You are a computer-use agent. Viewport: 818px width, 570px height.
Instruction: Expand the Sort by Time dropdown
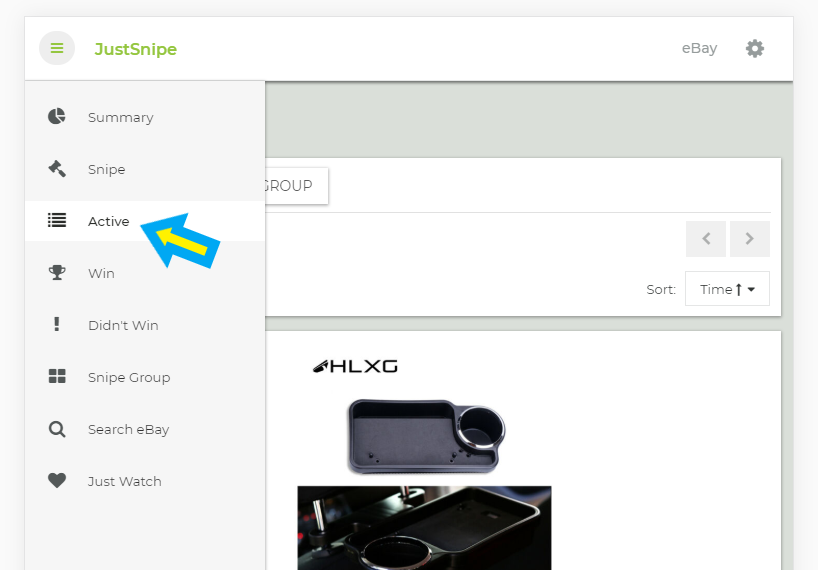[727, 289]
